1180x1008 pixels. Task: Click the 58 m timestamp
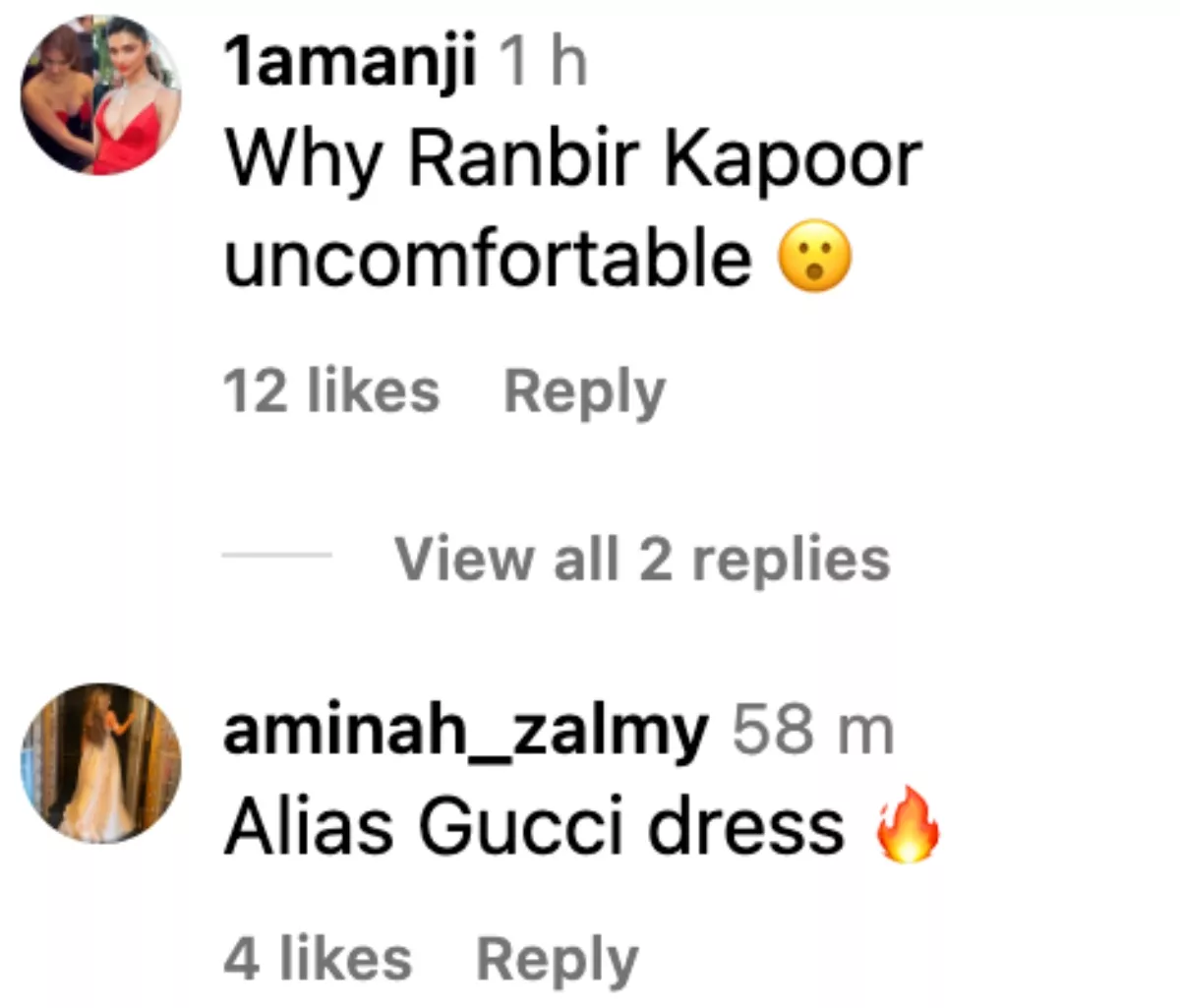point(813,731)
